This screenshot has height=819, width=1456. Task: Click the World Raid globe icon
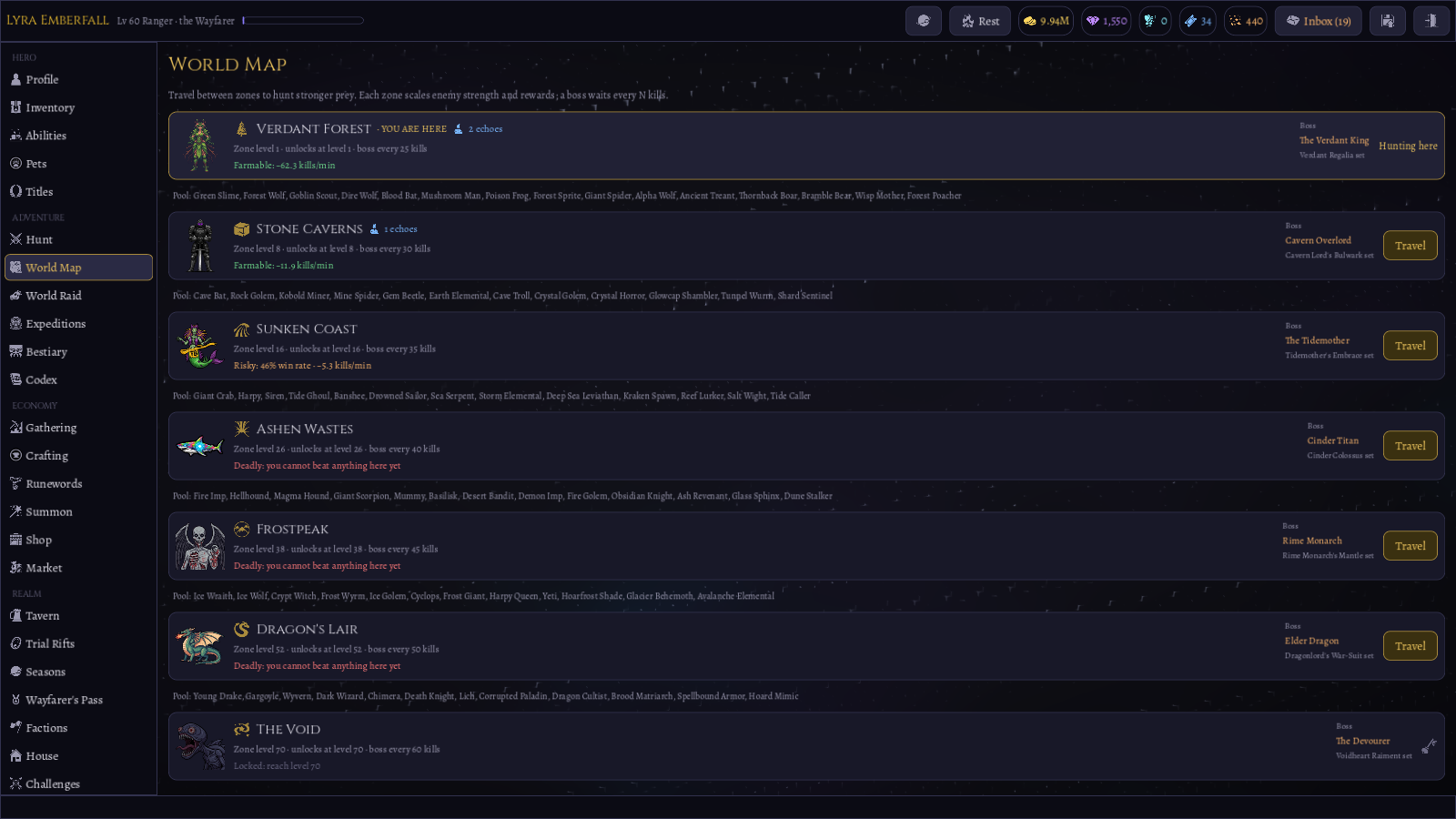pyautogui.click(x=15, y=296)
